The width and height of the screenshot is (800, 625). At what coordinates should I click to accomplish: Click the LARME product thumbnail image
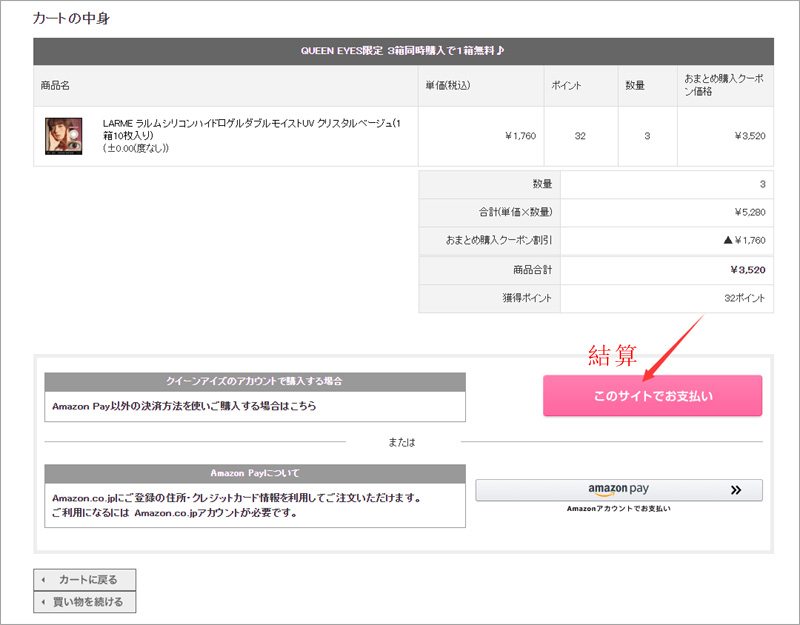(x=63, y=136)
